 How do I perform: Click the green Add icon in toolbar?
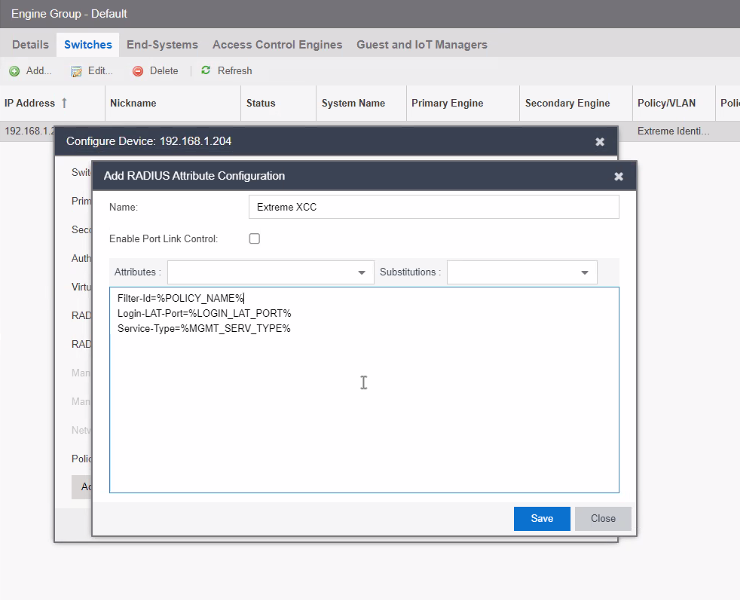coord(15,71)
